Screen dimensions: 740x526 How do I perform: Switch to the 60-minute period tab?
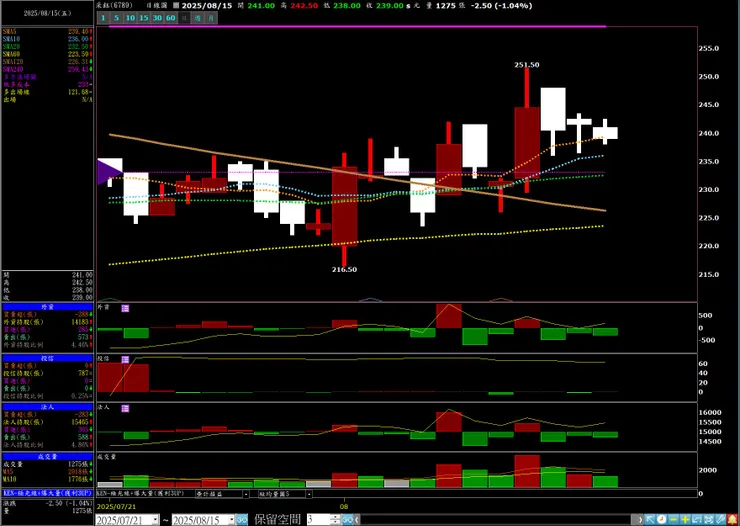pyautogui.click(x=171, y=18)
